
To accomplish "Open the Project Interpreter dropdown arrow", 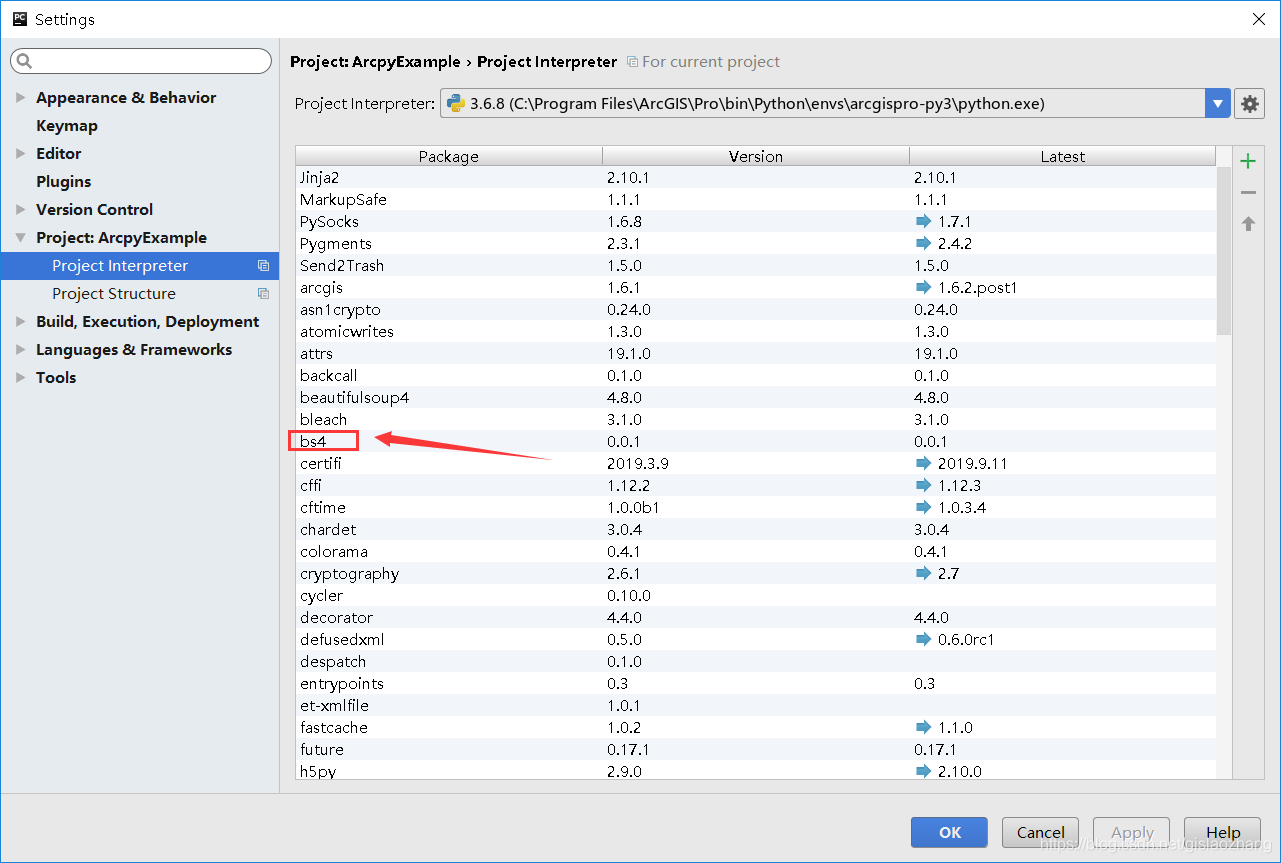I will coord(1217,103).
